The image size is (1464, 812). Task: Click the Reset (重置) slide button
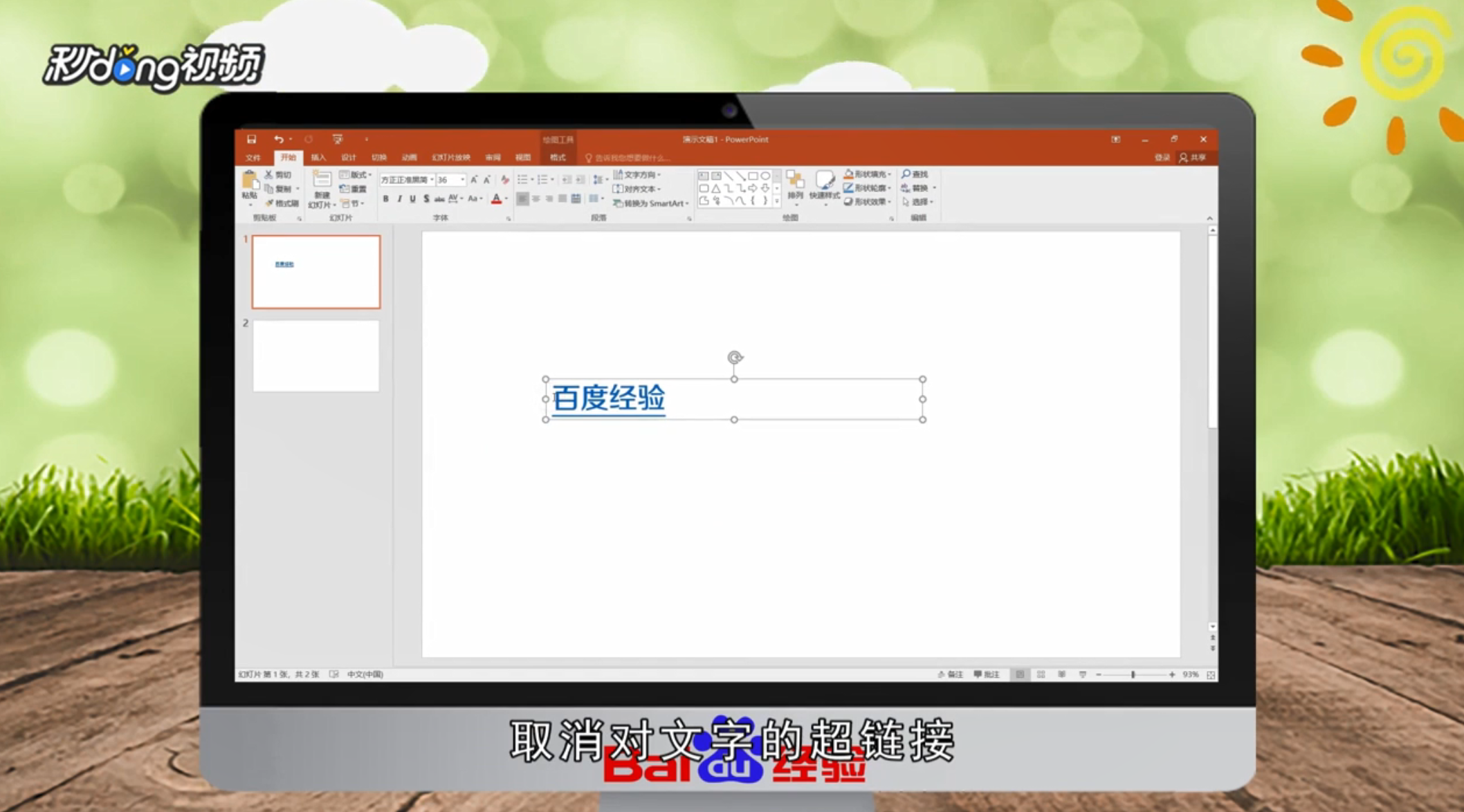click(354, 189)
